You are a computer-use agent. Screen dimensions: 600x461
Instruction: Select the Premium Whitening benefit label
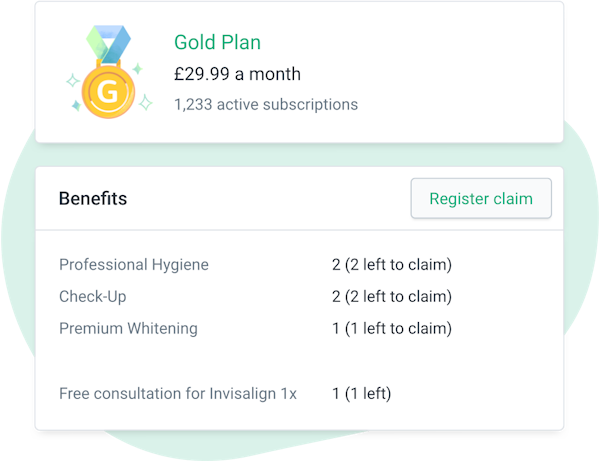(128, 328)
